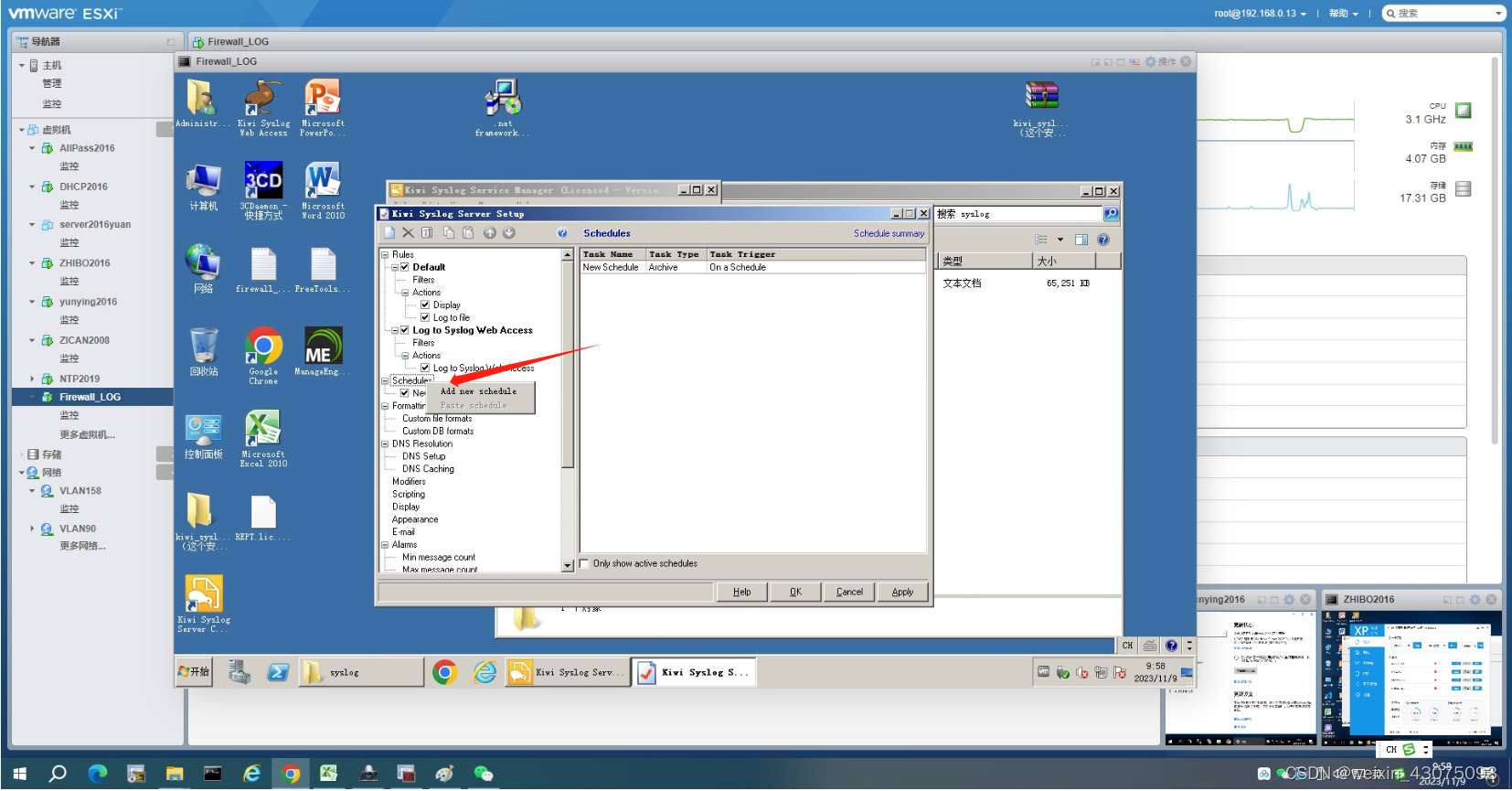
Task: Click the Task Name column header
Action: point(613,254)
